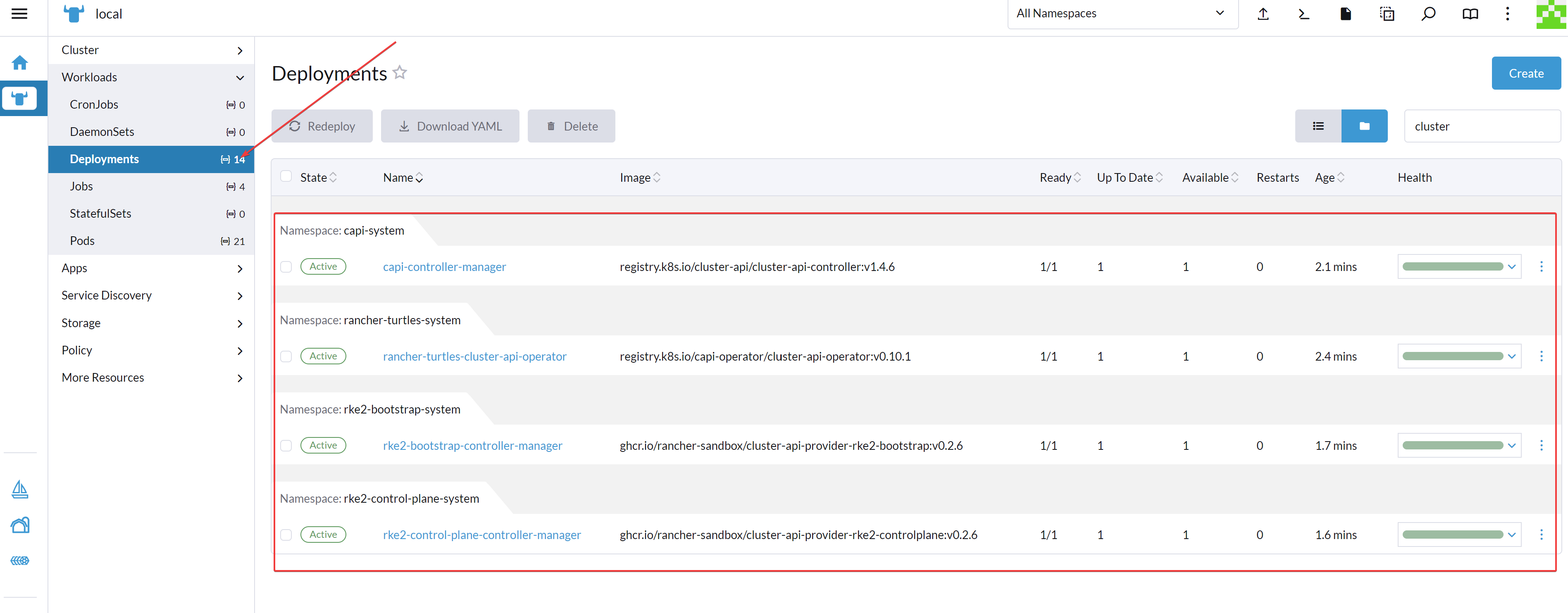Open DaemonSets in Workloads menu

click(152, 132)
